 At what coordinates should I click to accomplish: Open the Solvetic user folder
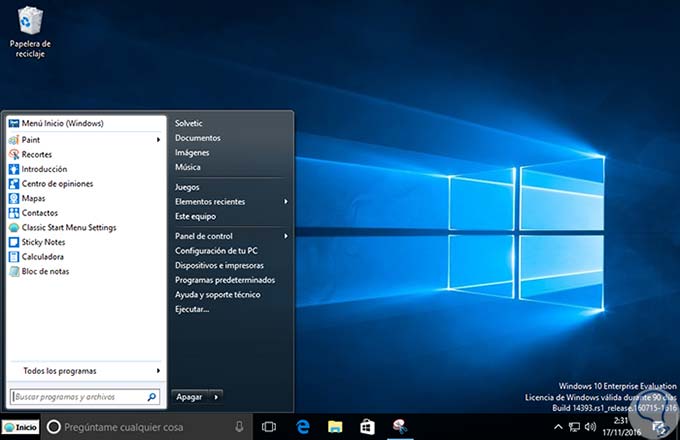click(189, 123)
